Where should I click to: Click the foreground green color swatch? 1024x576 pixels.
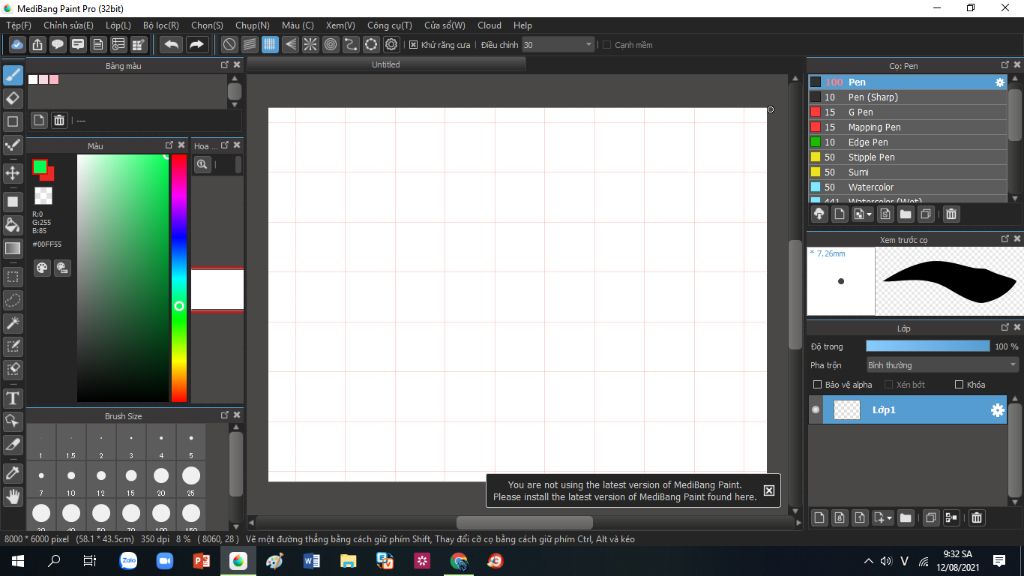point(40,167)
